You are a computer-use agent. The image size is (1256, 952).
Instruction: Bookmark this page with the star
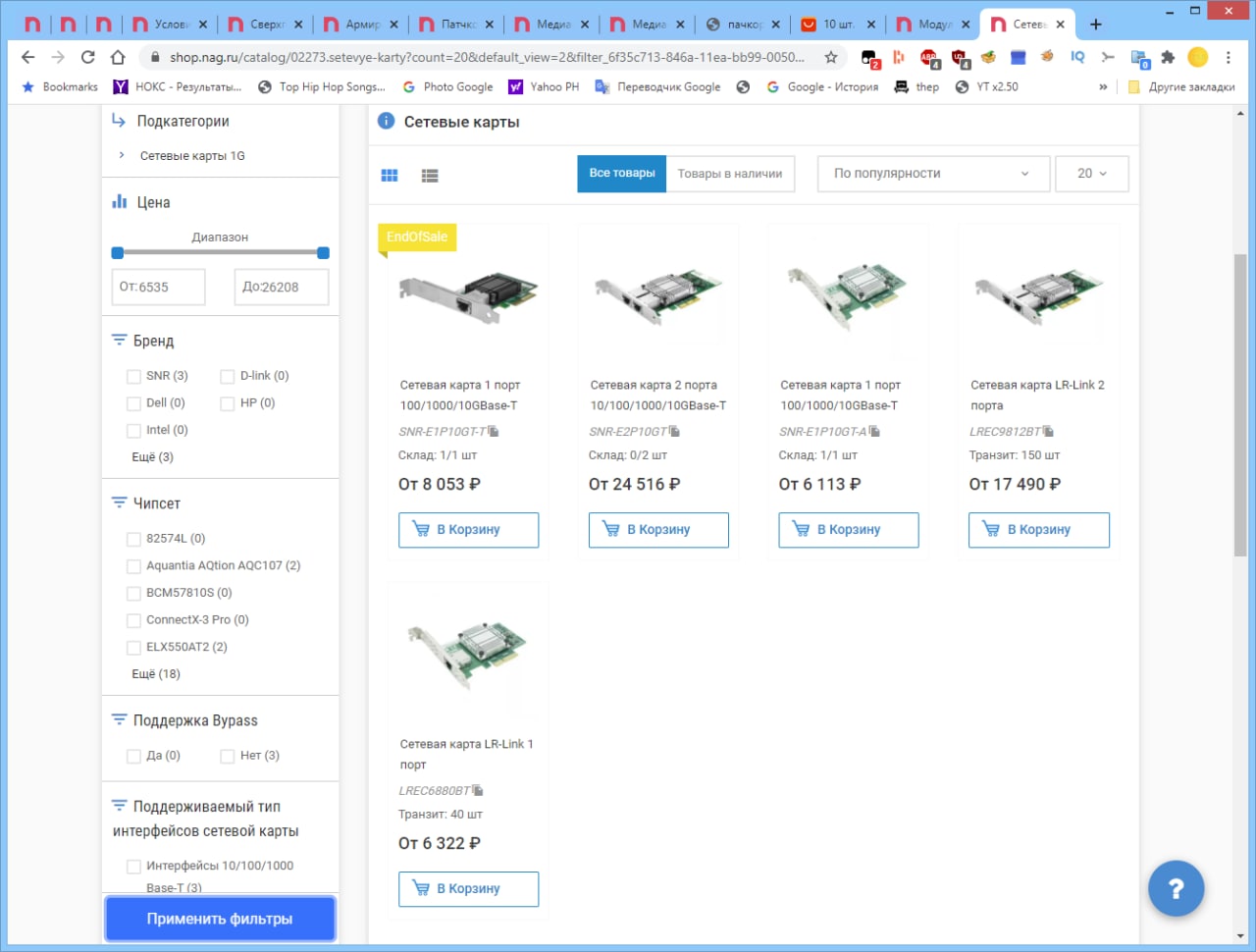click(x=831, y=57)
